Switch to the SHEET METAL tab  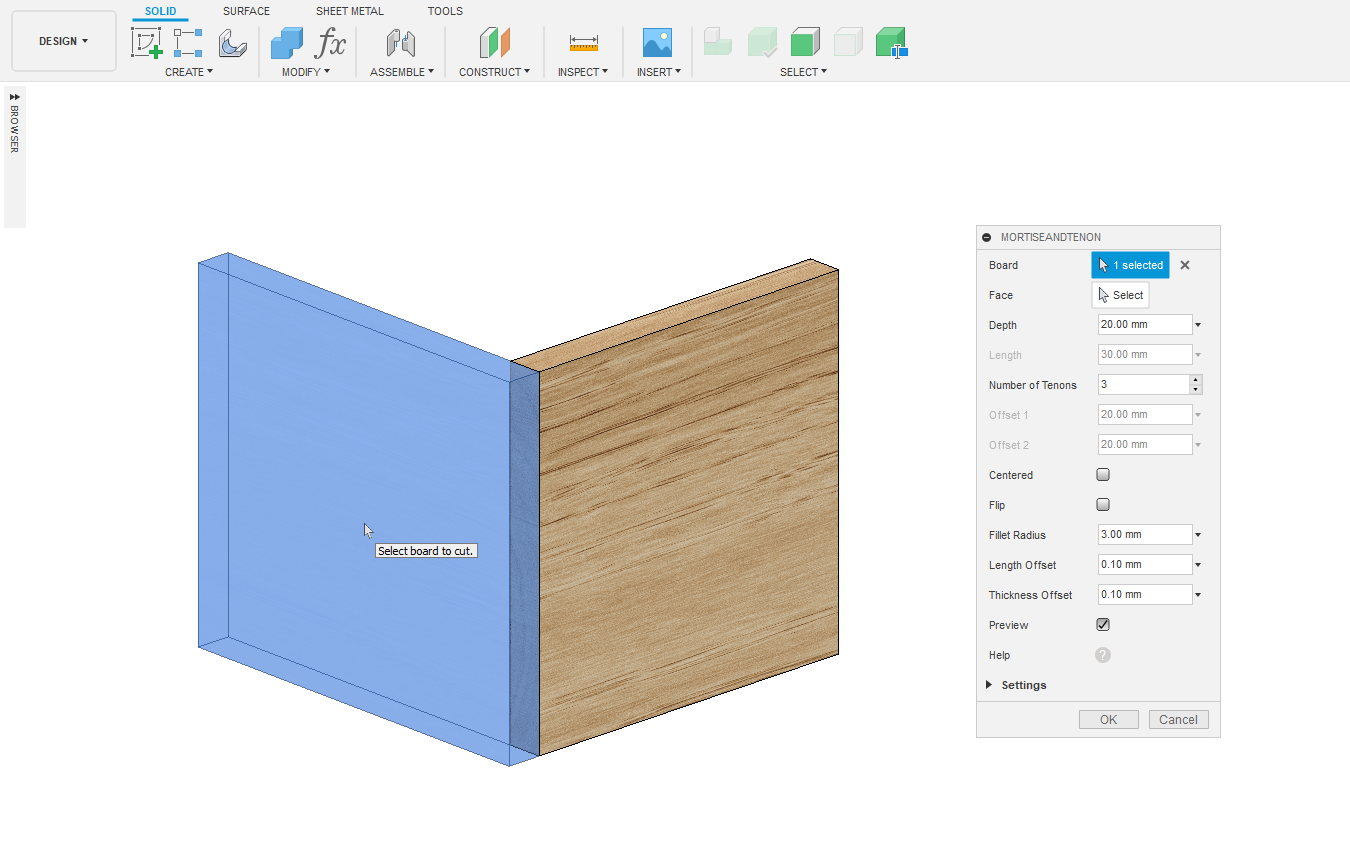point(349,11)
